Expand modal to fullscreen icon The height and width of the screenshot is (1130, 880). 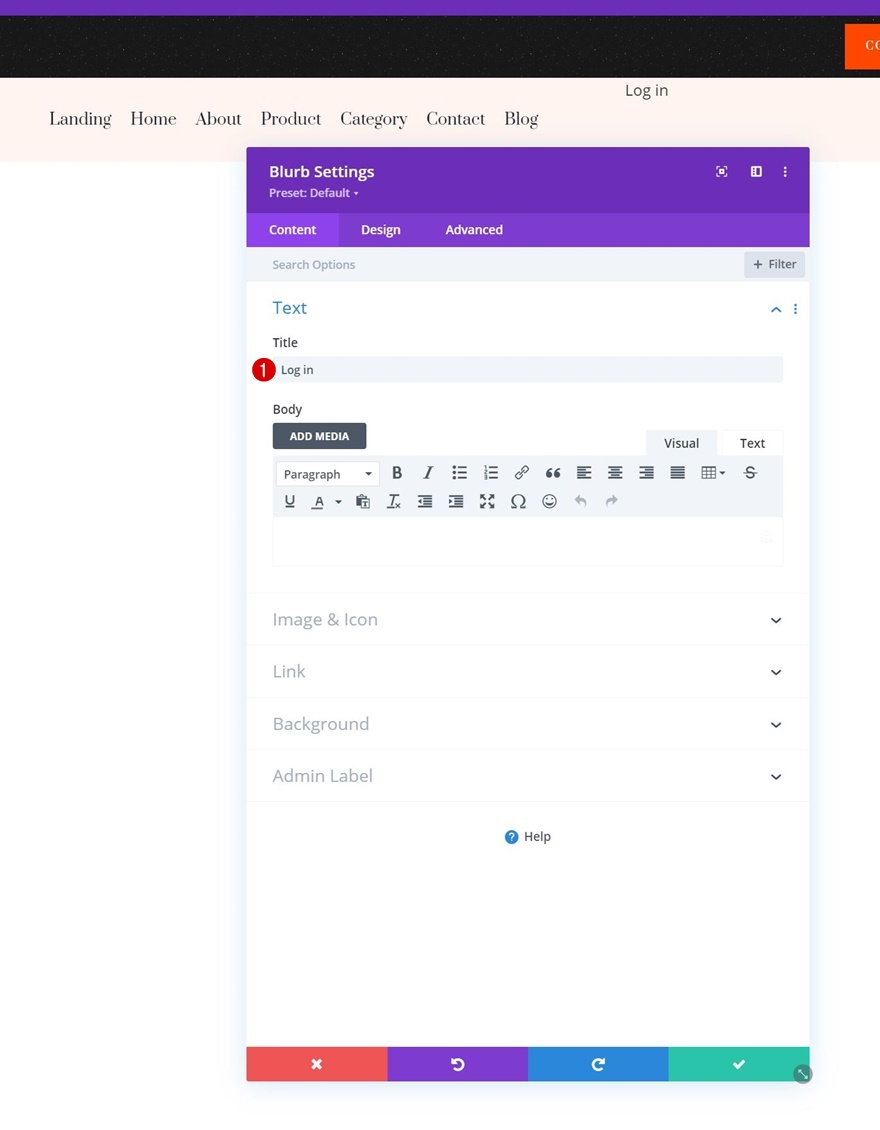click(x=721, y=172)
